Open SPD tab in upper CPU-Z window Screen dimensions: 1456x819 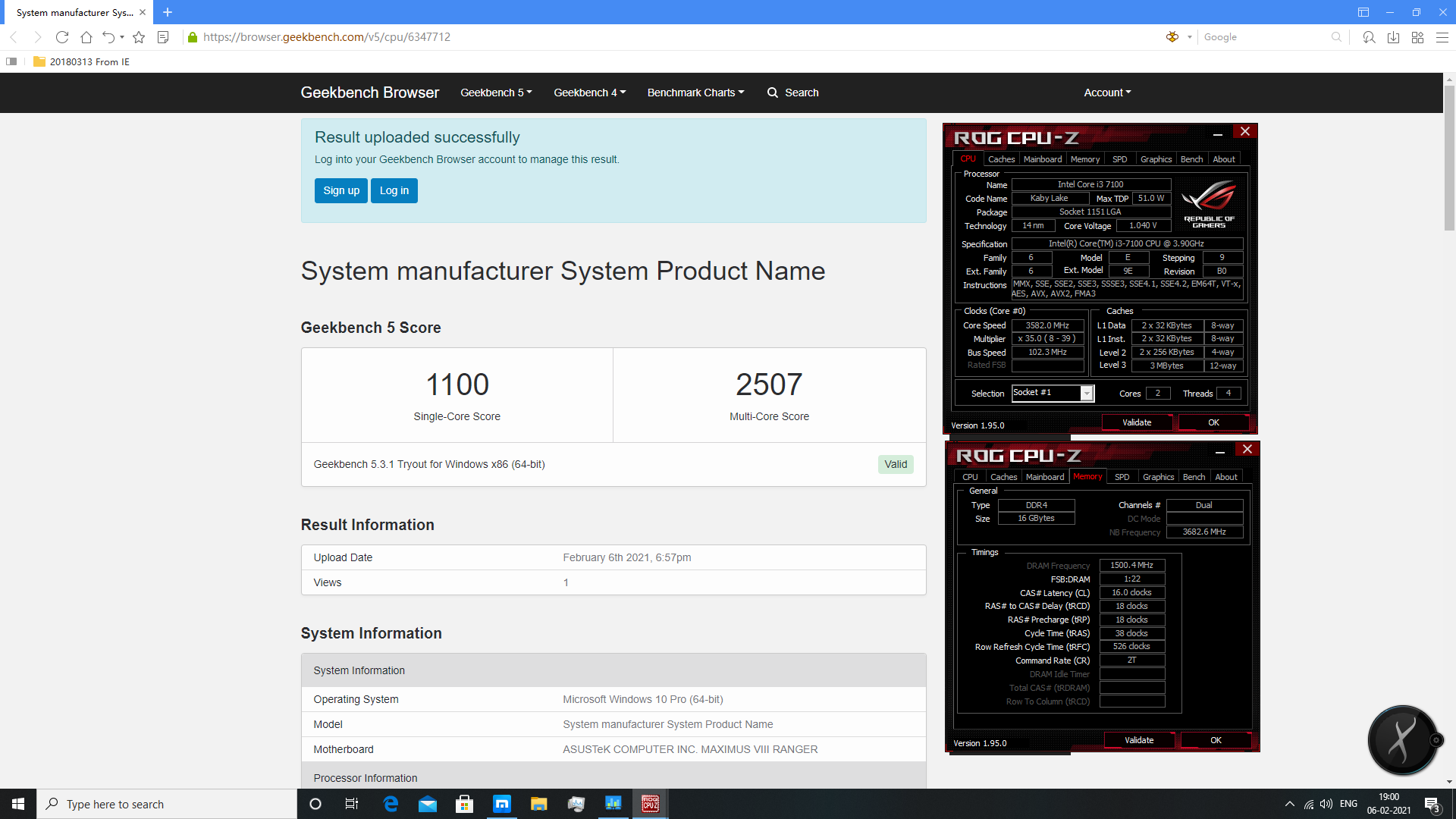click(1120, 159)
